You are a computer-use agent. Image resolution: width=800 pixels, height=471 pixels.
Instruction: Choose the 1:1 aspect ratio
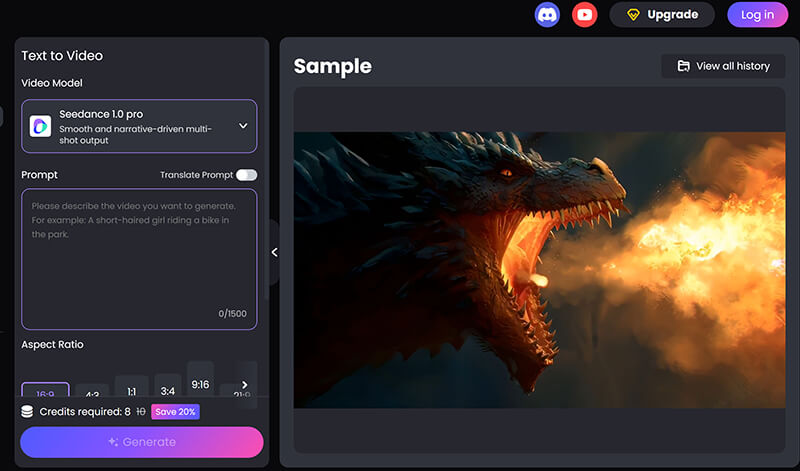tap(131, 392)
